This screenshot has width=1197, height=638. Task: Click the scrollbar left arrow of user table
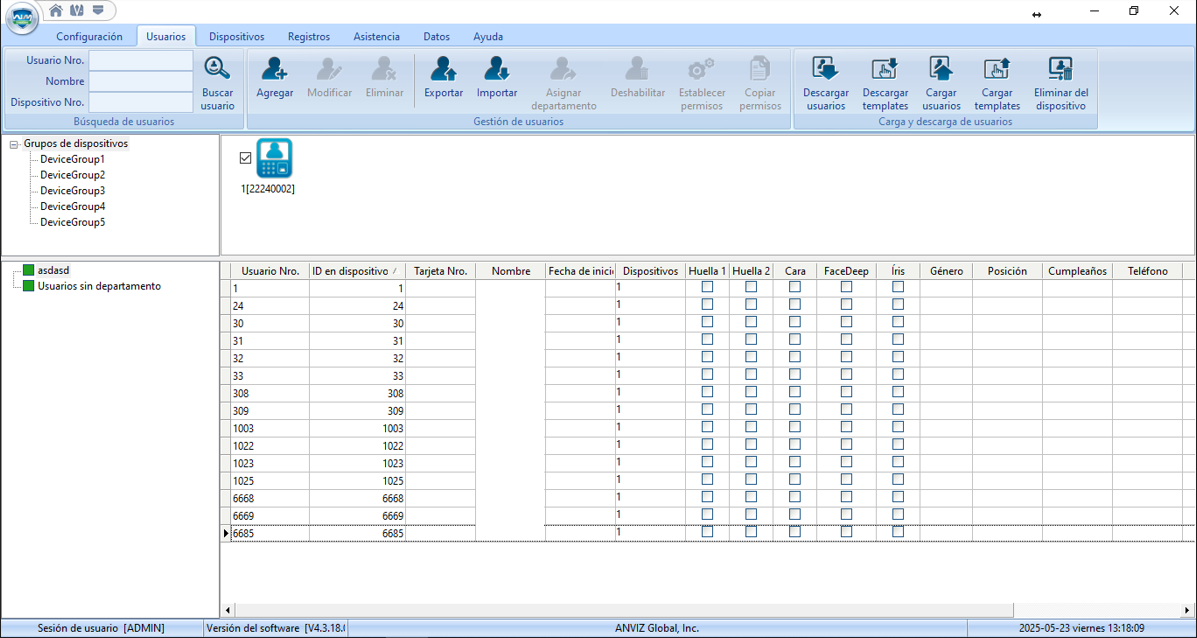pyautogui.click(x=227, y=610)
